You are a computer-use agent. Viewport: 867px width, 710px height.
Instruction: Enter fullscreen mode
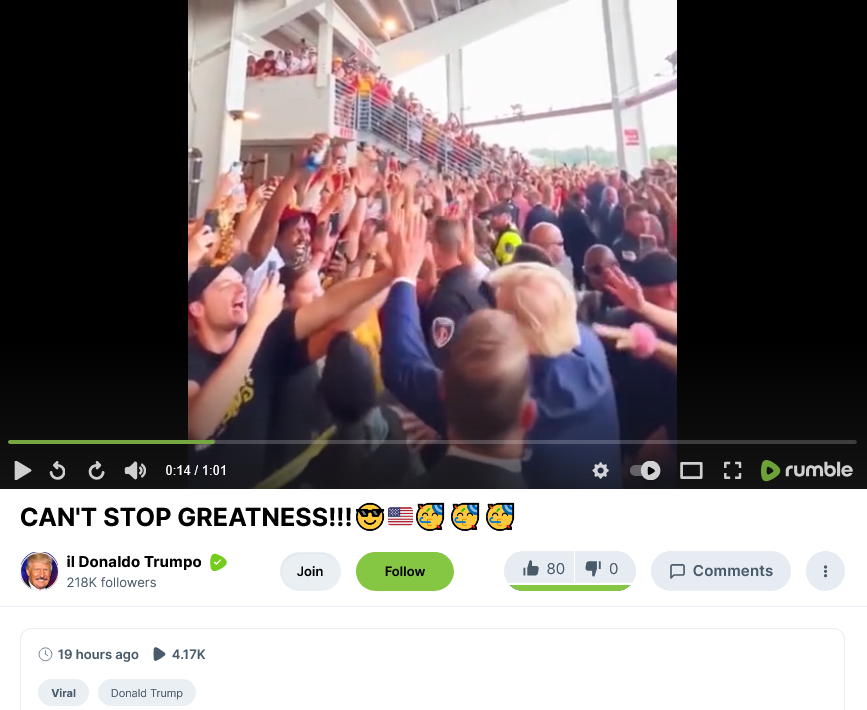[x=733, y=471]
